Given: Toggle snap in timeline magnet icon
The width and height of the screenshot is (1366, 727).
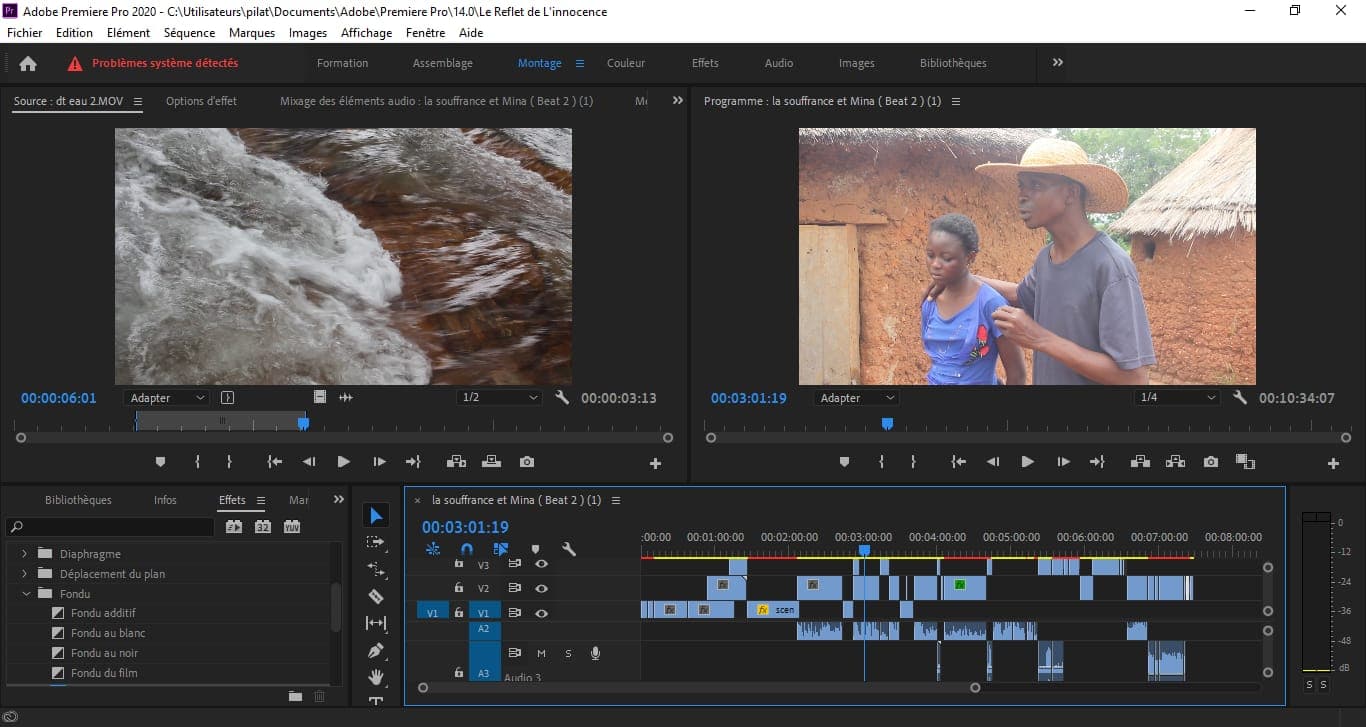Looking at the screenshot, I should click(x=466, y=549).
